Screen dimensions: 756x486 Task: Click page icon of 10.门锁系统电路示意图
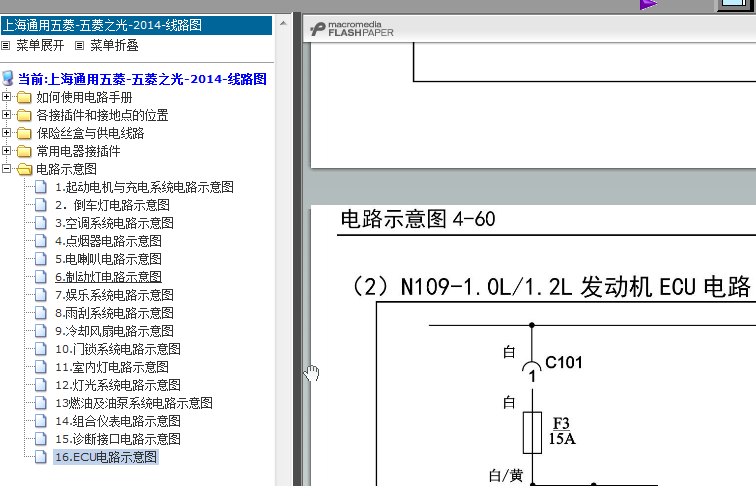41,349
